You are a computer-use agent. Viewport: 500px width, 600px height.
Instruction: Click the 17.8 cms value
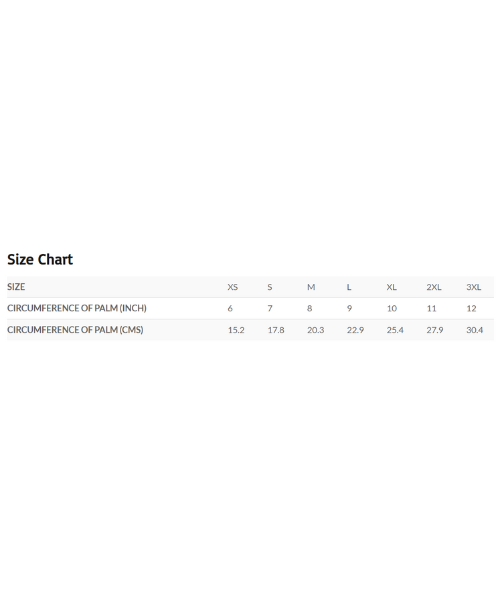click(276, 330)
